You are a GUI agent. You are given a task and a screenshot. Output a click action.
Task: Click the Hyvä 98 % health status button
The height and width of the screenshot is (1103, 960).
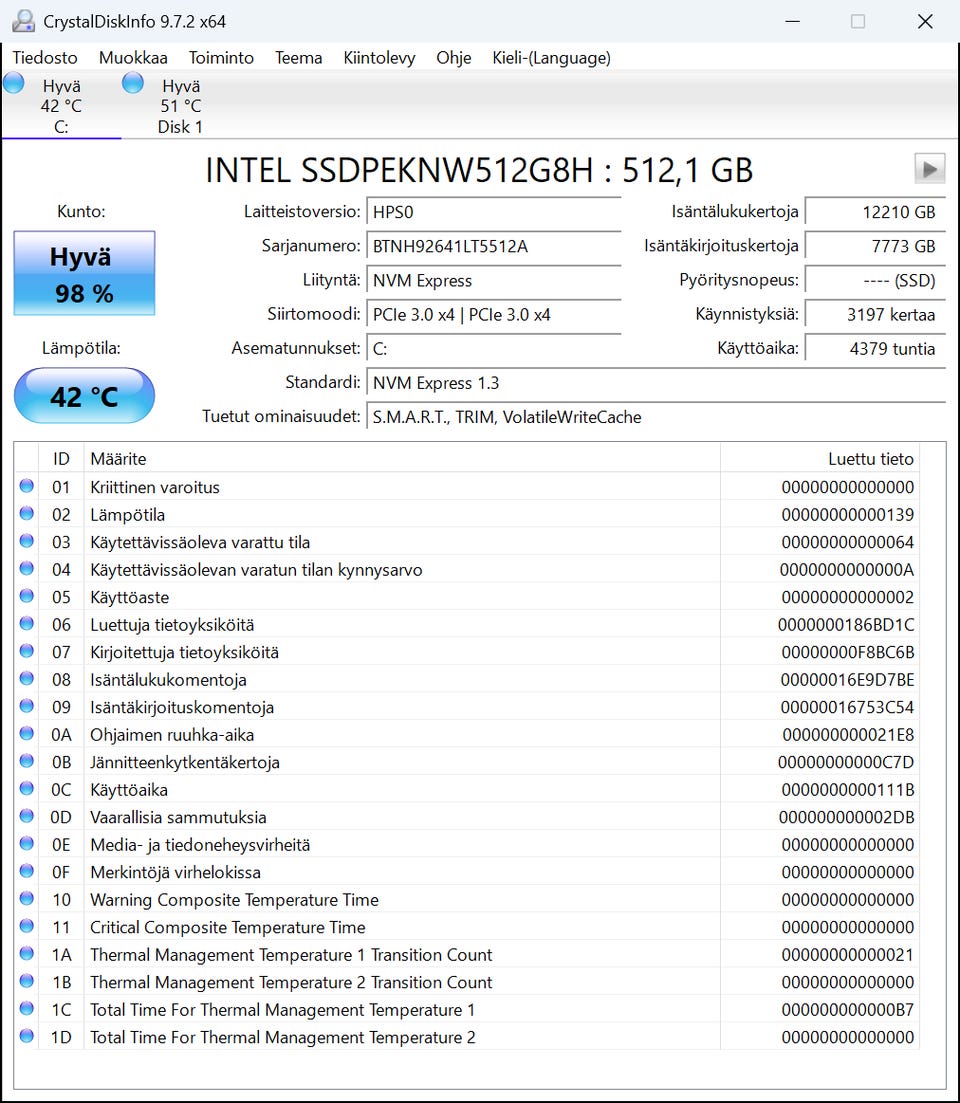point(84,273)
